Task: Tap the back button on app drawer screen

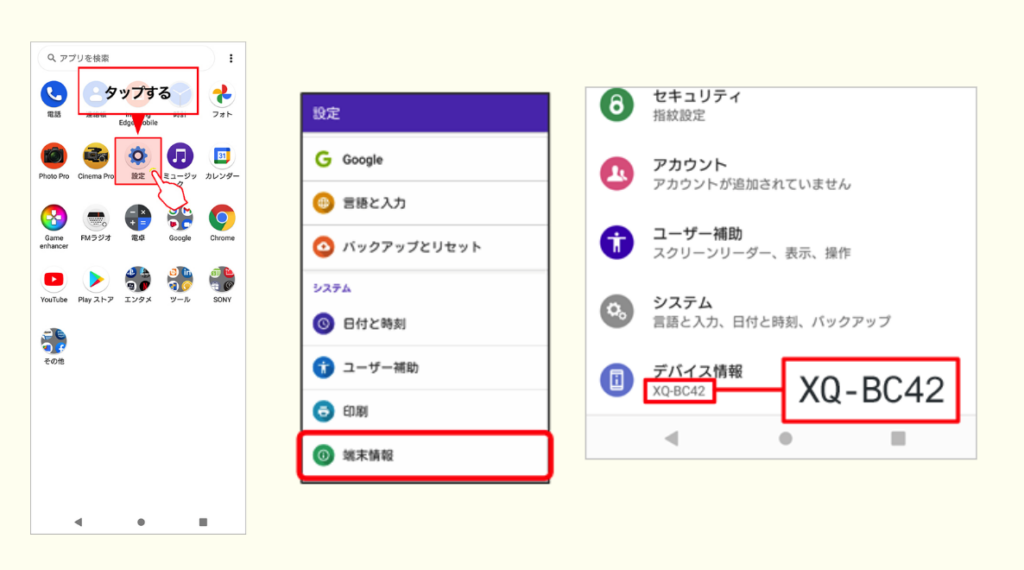Action: click(78, 522)
